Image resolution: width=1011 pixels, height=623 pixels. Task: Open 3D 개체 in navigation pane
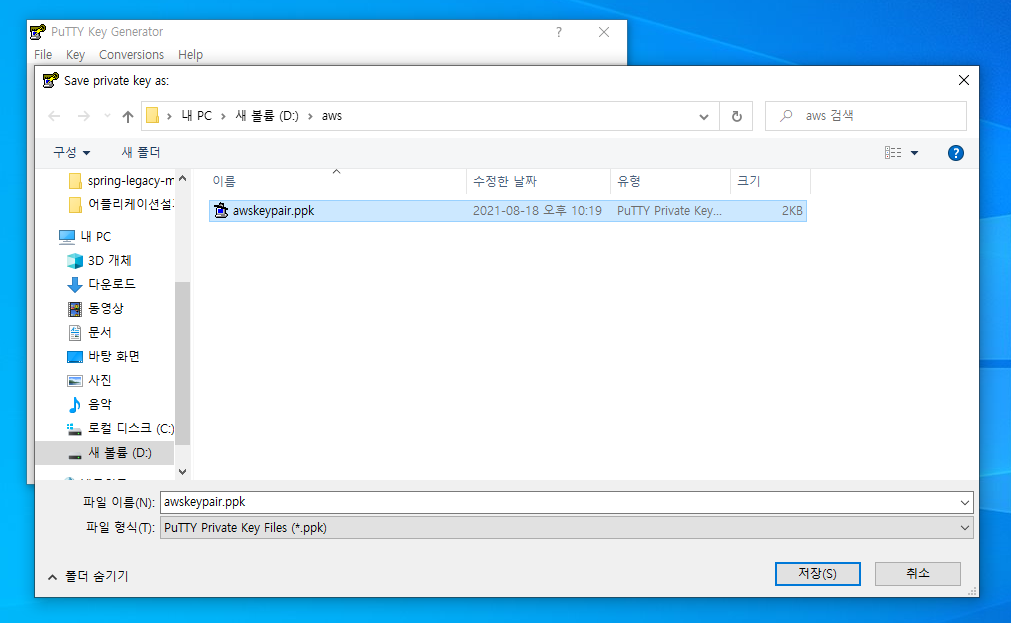(99, 261)
